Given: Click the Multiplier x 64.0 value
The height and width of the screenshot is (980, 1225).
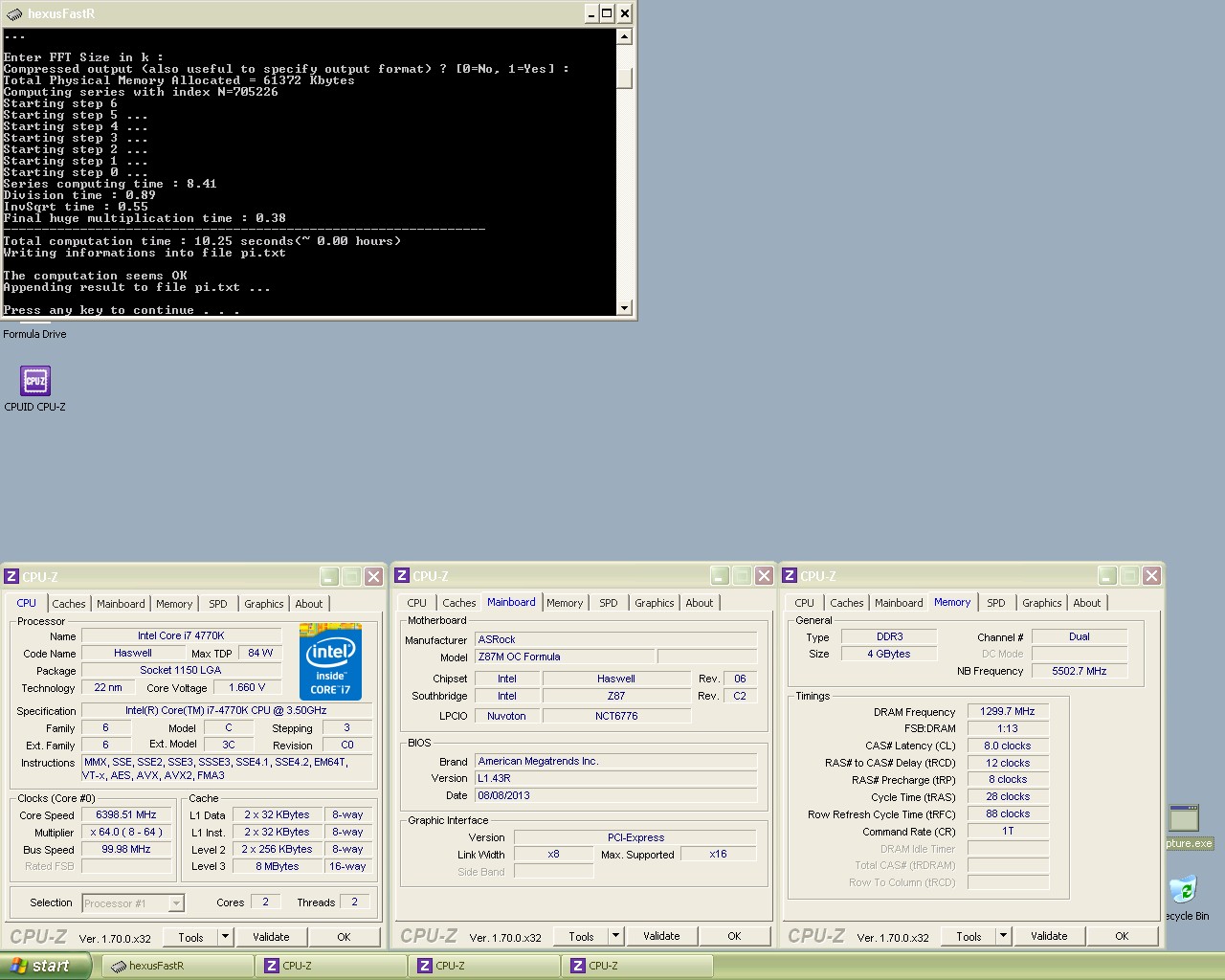Looking at the screenshot, I should 125,833.
